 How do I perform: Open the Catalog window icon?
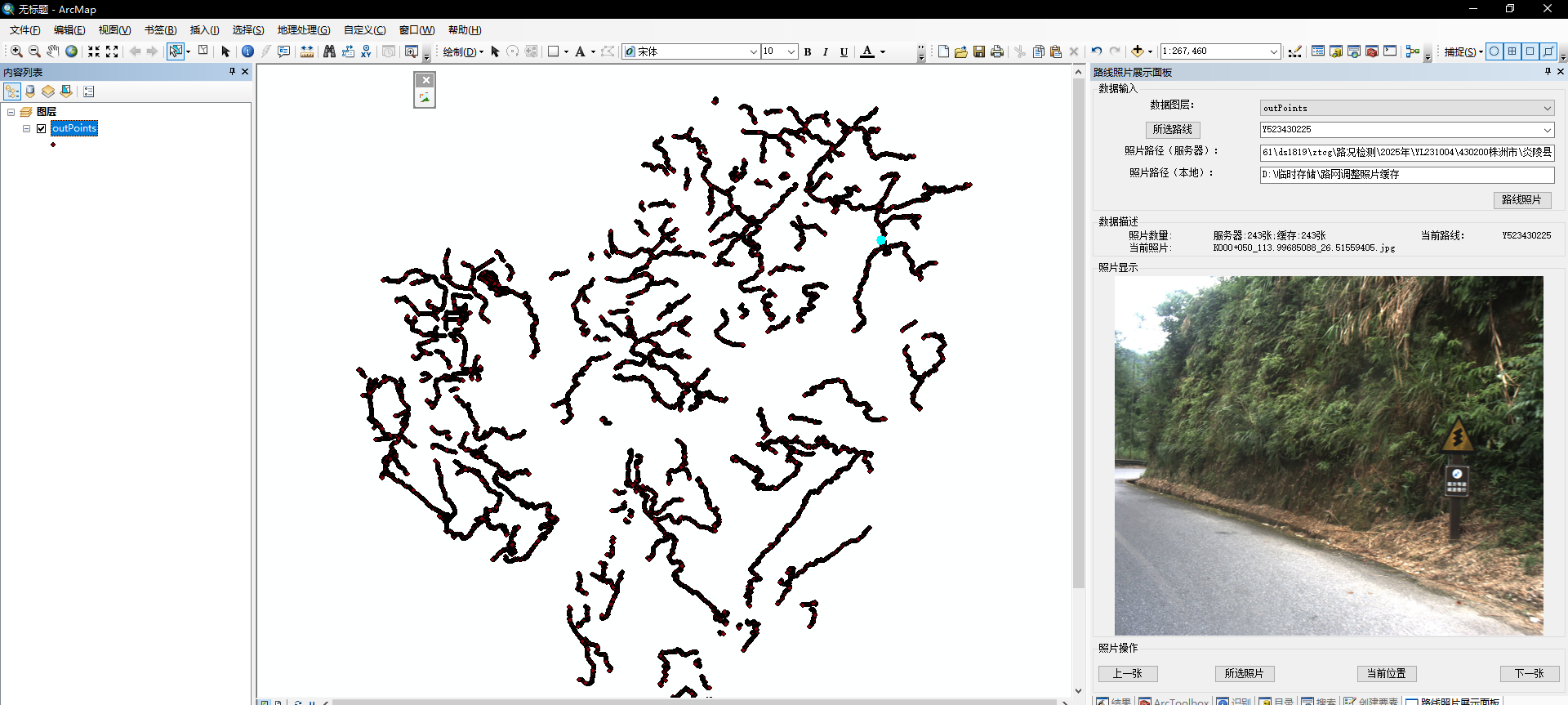click(x=1336, y=51)
